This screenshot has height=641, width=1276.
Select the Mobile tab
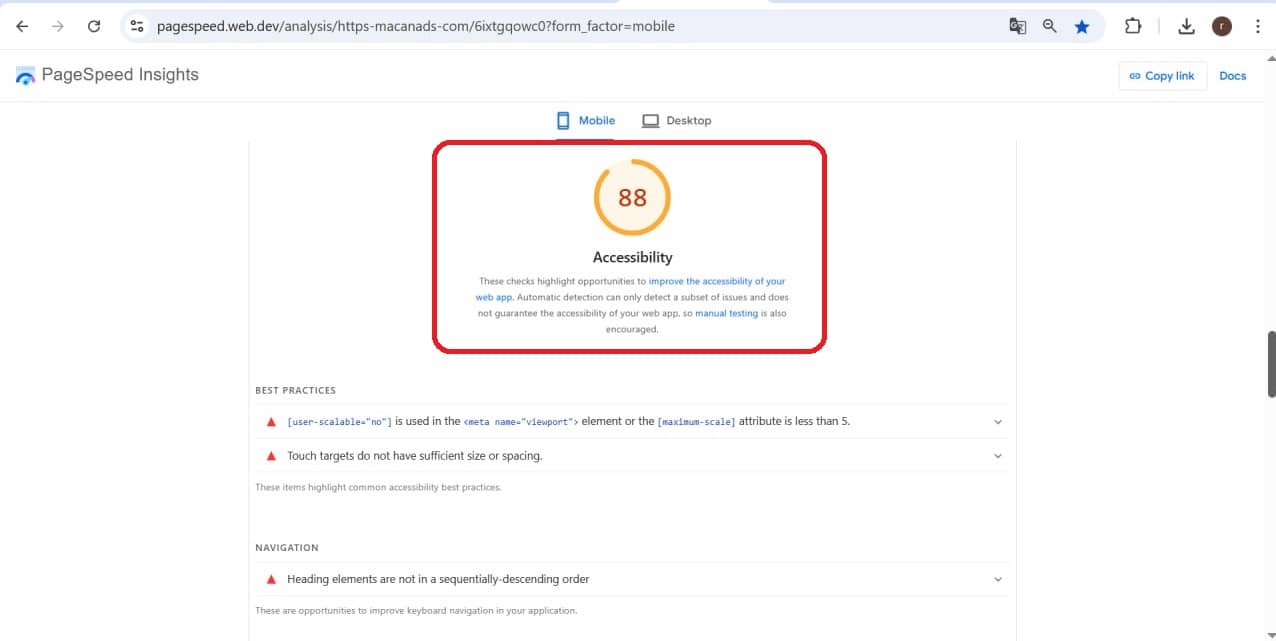pos(585,120)
